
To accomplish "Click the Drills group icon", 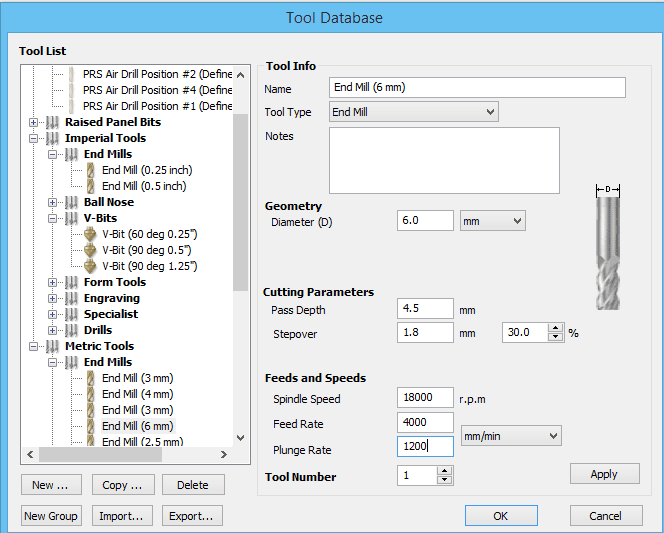I will coord(71,330).
